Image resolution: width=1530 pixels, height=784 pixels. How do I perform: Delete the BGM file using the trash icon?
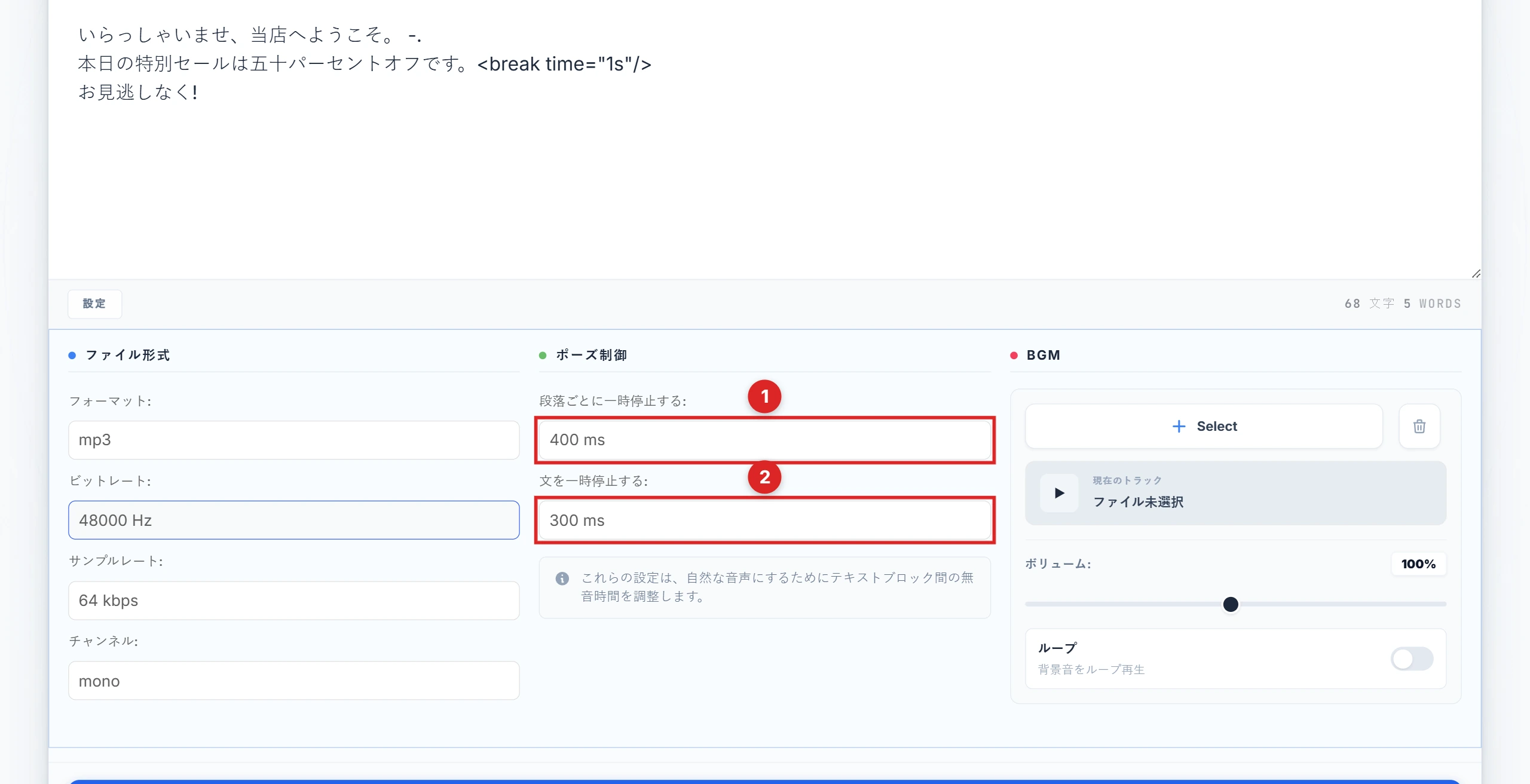(1419, 426)
